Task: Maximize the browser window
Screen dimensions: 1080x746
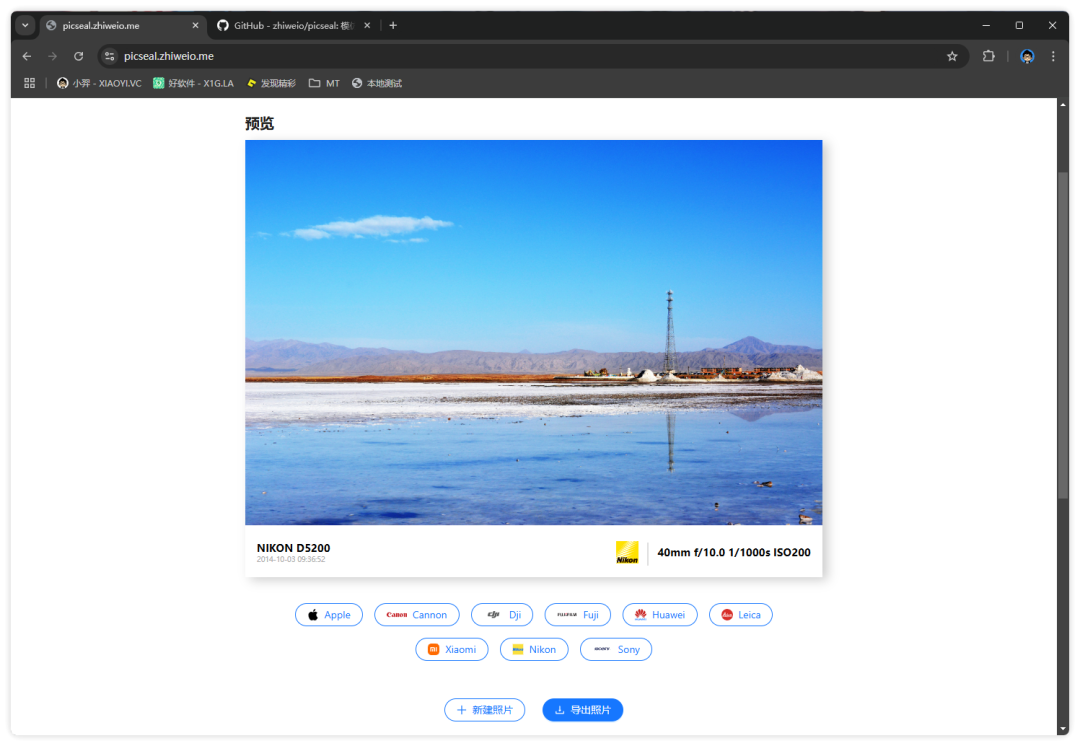Action: 1019,25
